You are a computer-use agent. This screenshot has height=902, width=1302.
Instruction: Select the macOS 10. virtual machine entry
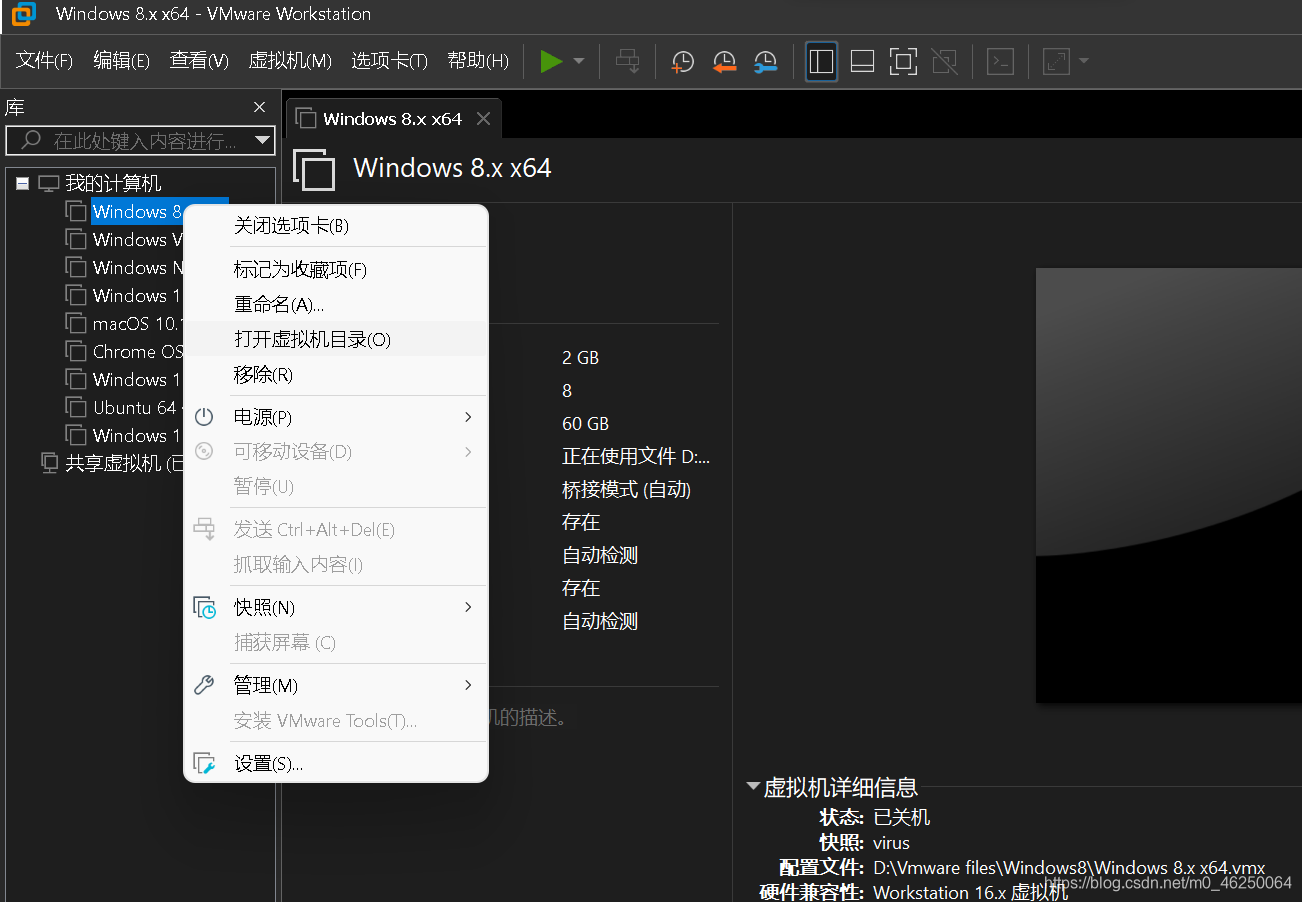[138, 323]
